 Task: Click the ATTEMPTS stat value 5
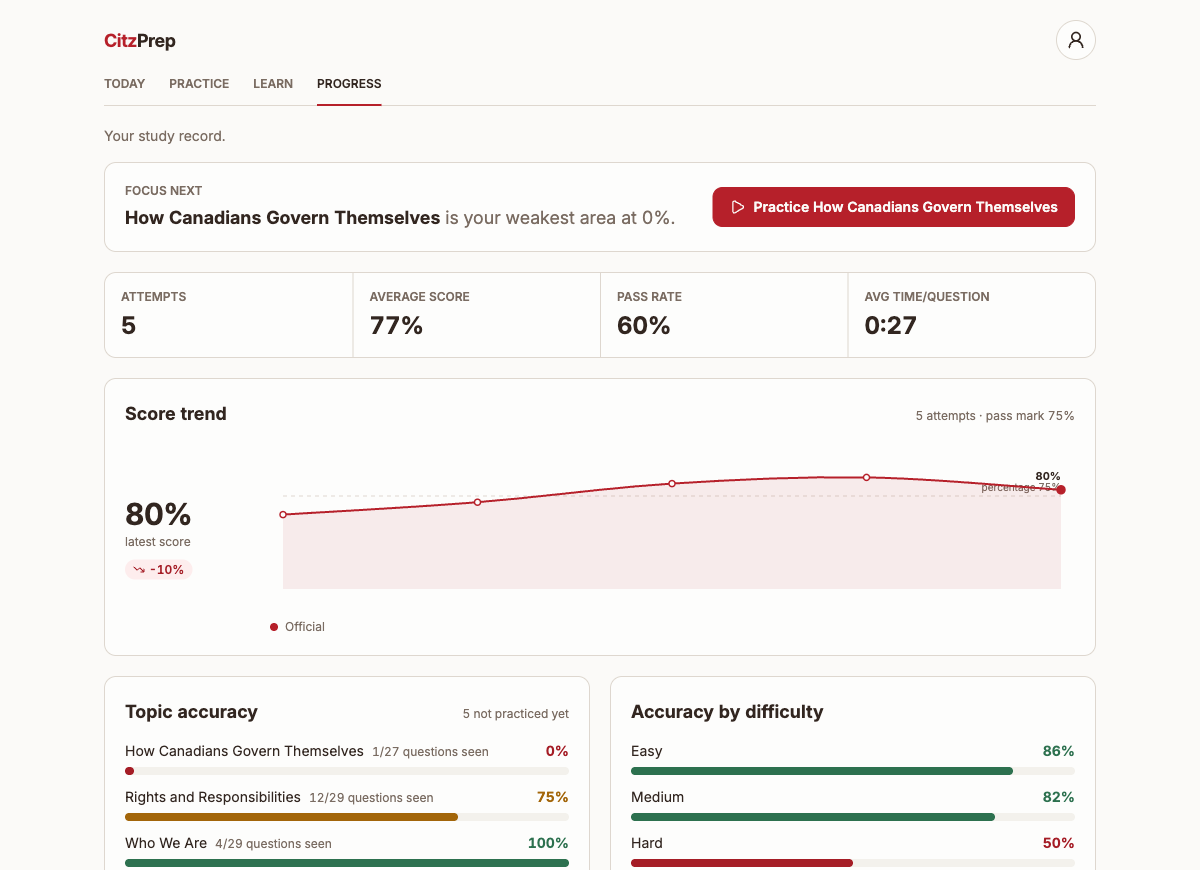[x=129, y=325]
